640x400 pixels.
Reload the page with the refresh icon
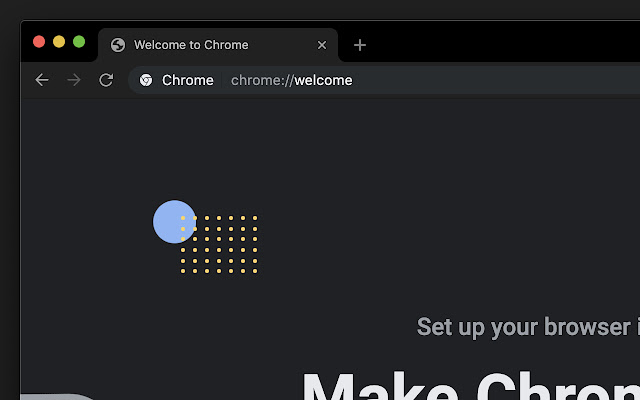point(106,80)
